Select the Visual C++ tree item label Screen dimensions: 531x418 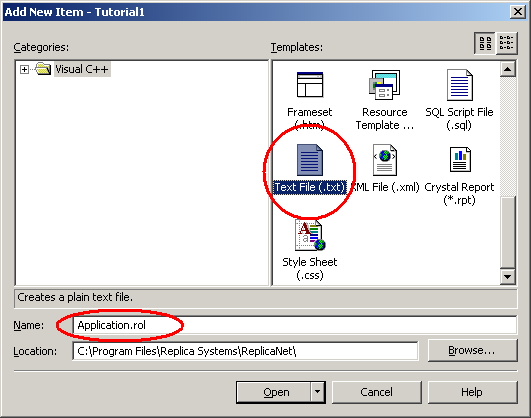click(x=82, y=69)
